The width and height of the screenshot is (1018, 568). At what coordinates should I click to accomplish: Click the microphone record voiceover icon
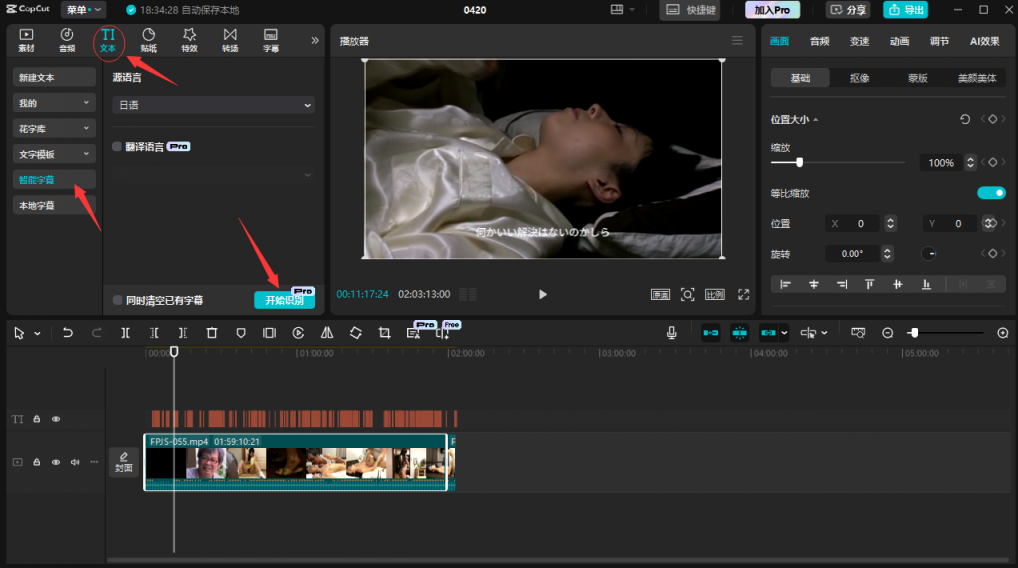pos(672,333)
